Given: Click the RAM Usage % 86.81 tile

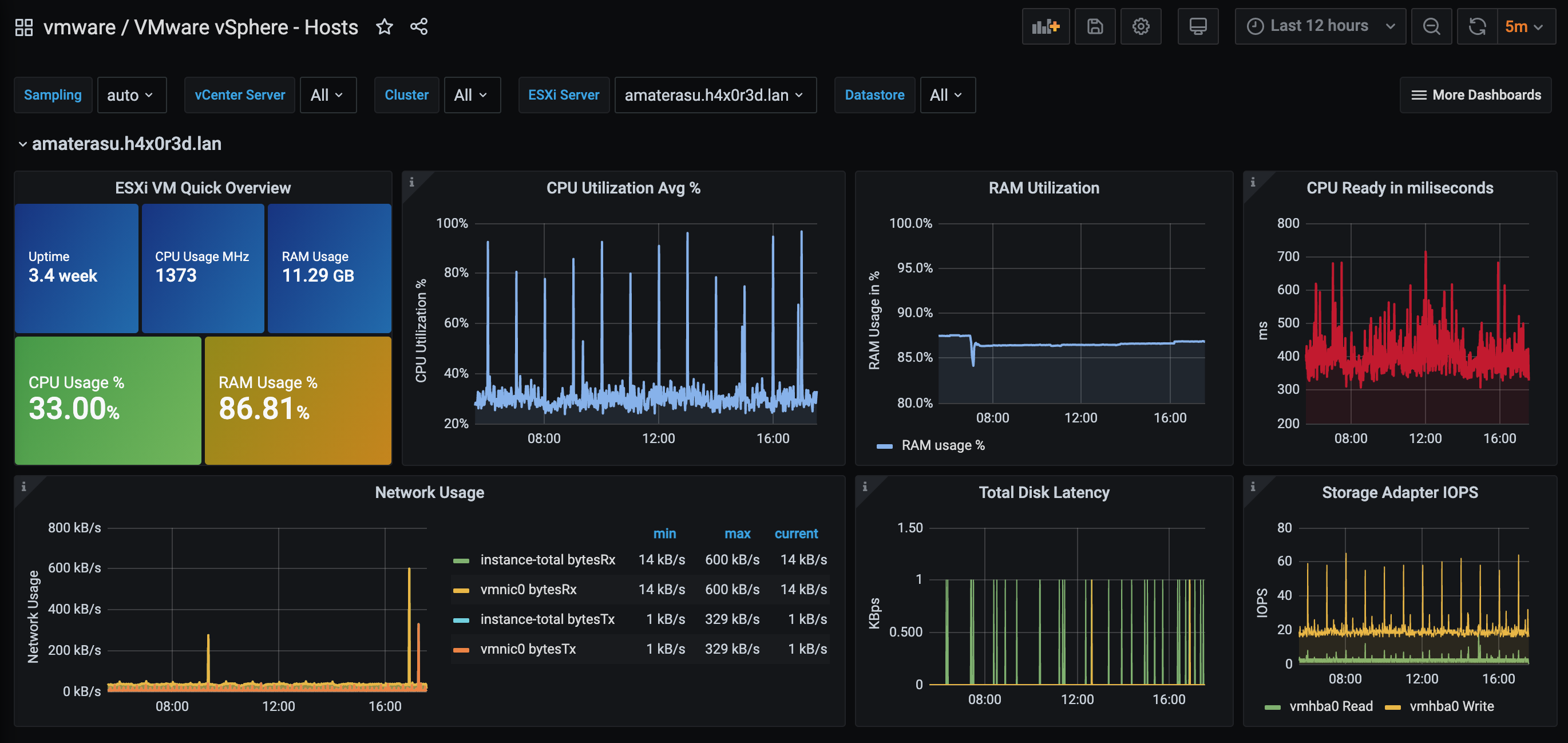Looking at the screenshot, I should [x=298, y=401].
